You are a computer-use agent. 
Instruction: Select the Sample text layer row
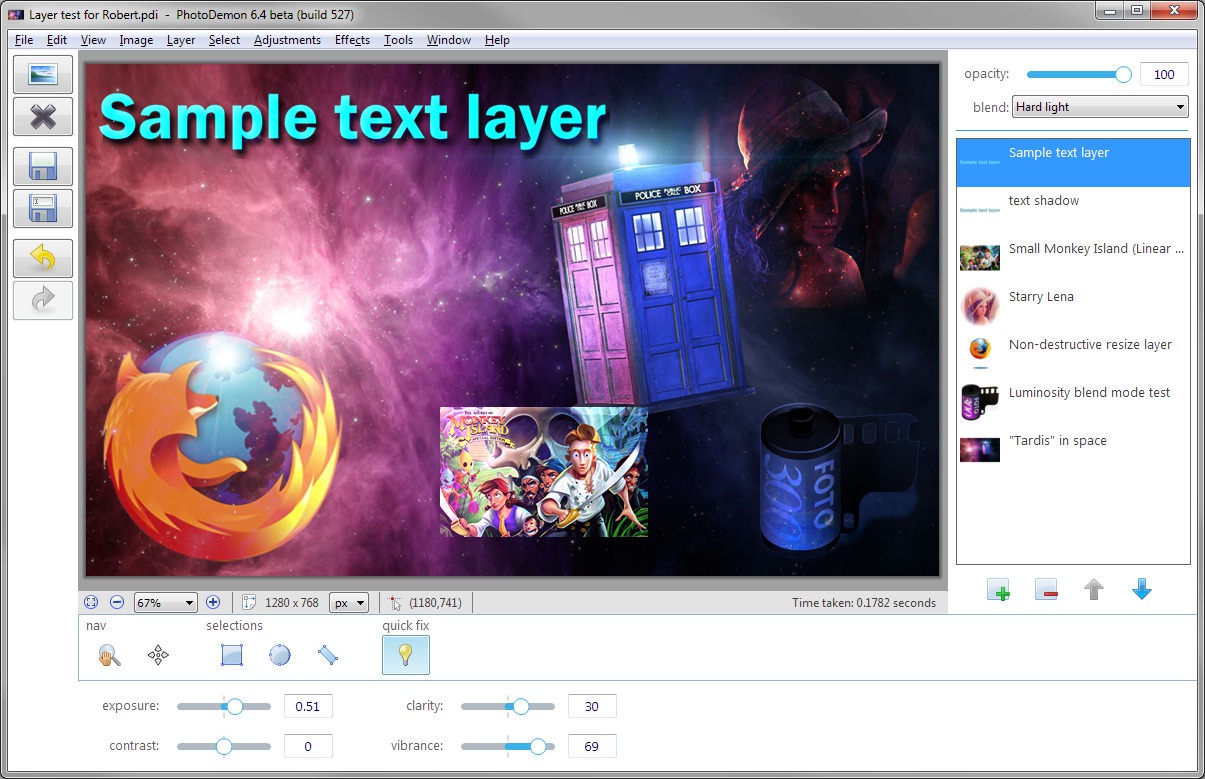coord(1073,162)
